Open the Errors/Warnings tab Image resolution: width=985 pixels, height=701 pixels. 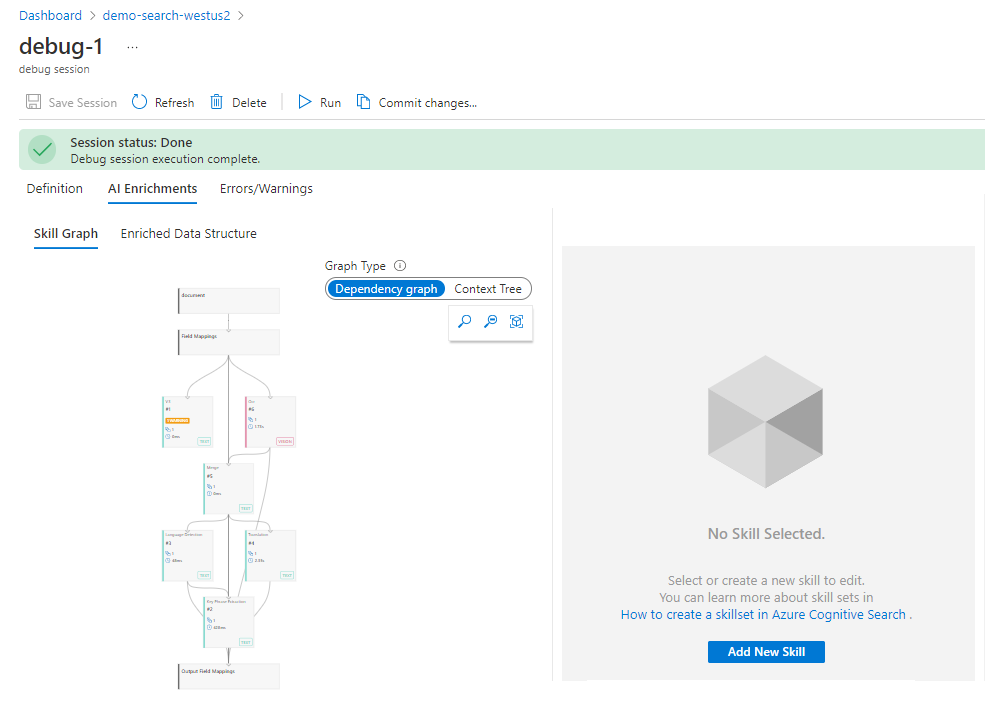click(266, 188)
